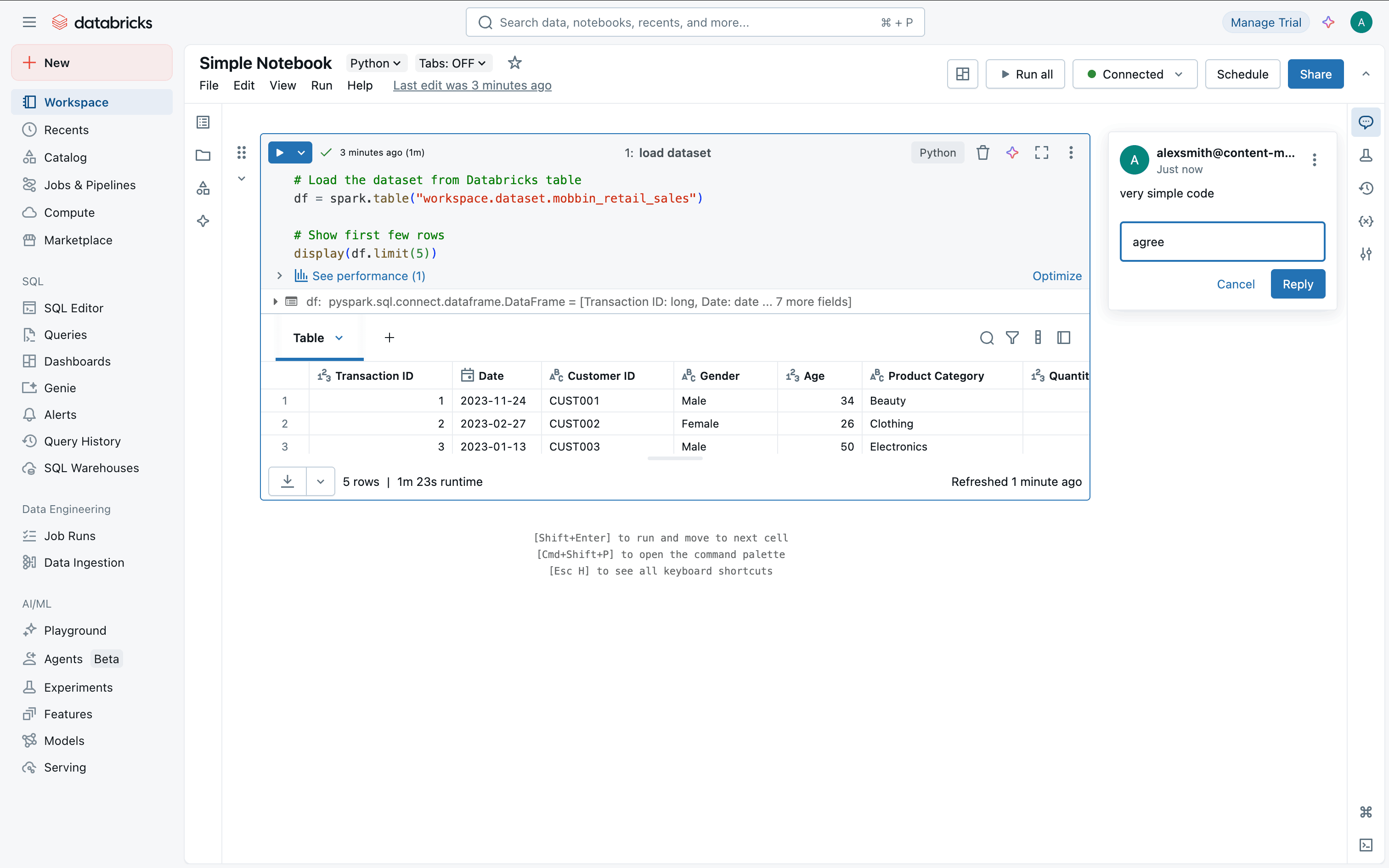Search the results table with the magnifier icon
Viewport: 1389px width, 868px height.
coord(986,338)
